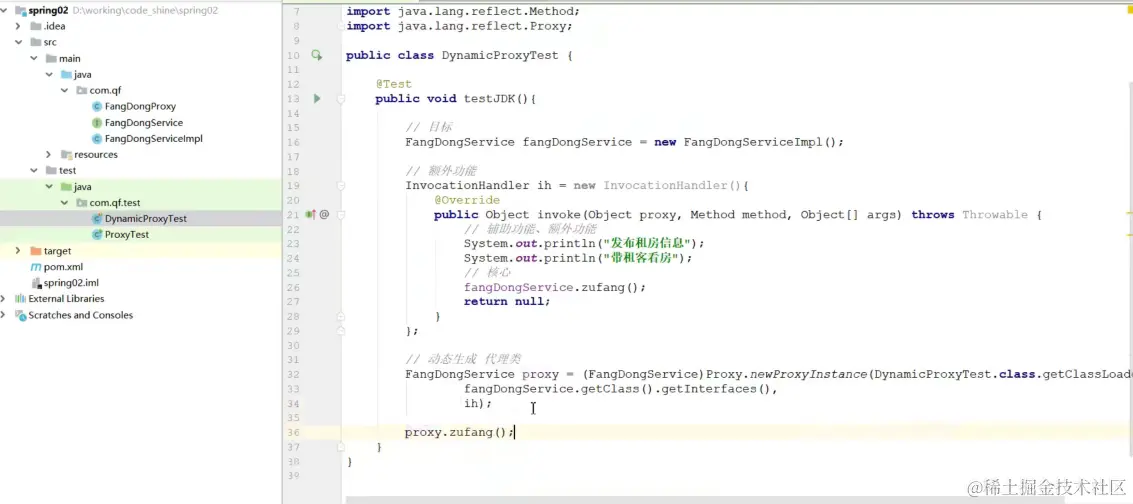
Task: Fold the invoke method at line 21
Action: [340, 214]
